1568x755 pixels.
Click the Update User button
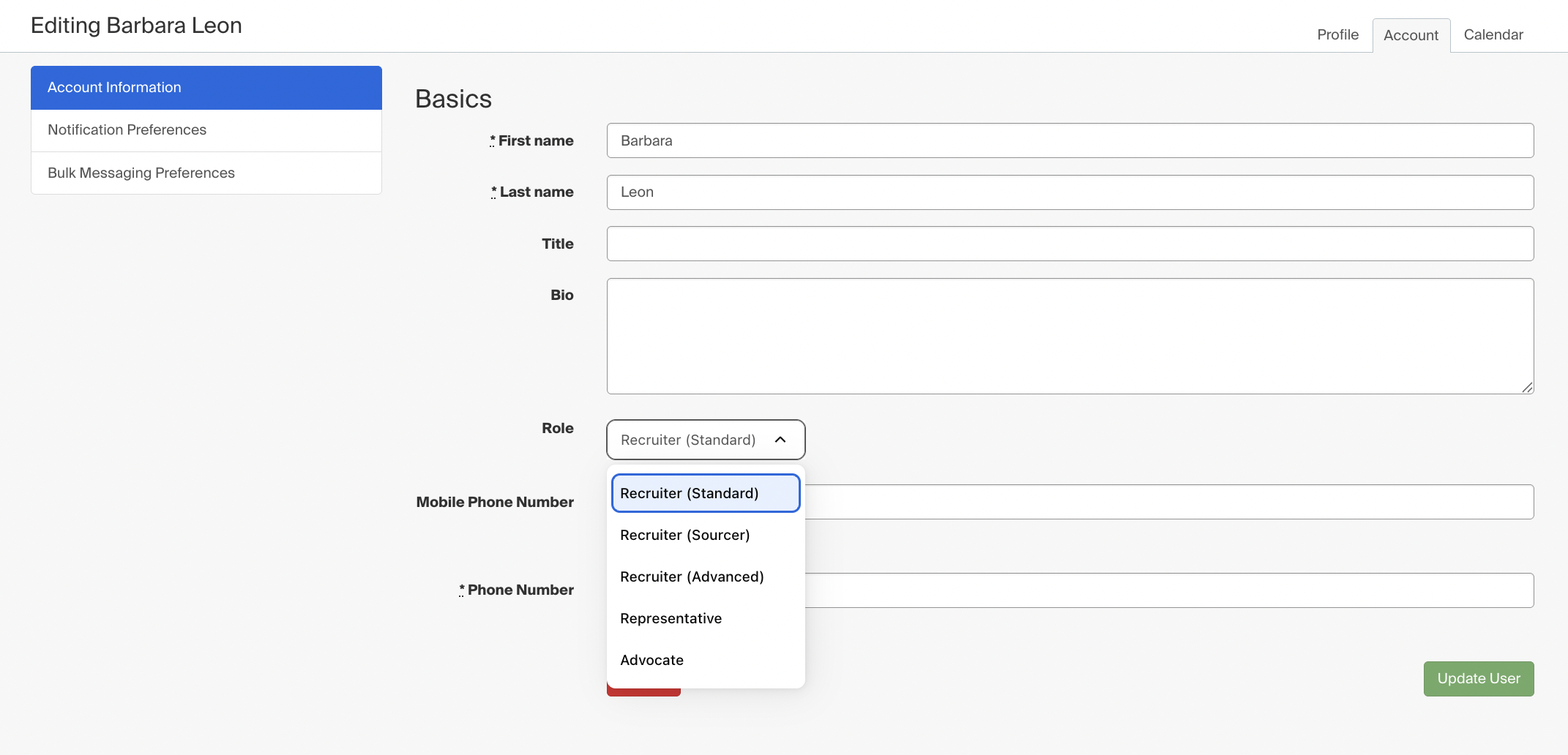click(1479, 679)
